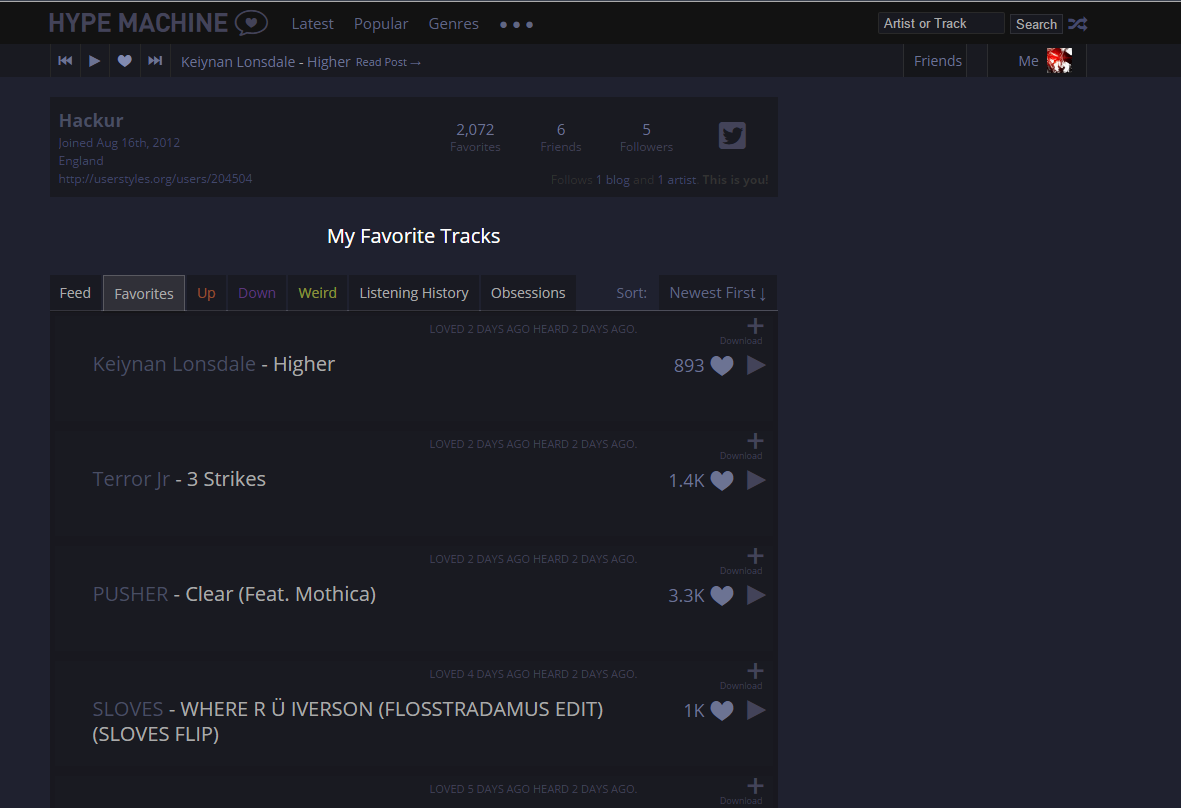Click the rewind/previous track icon
1181x808 pixels.
point(65,60)
